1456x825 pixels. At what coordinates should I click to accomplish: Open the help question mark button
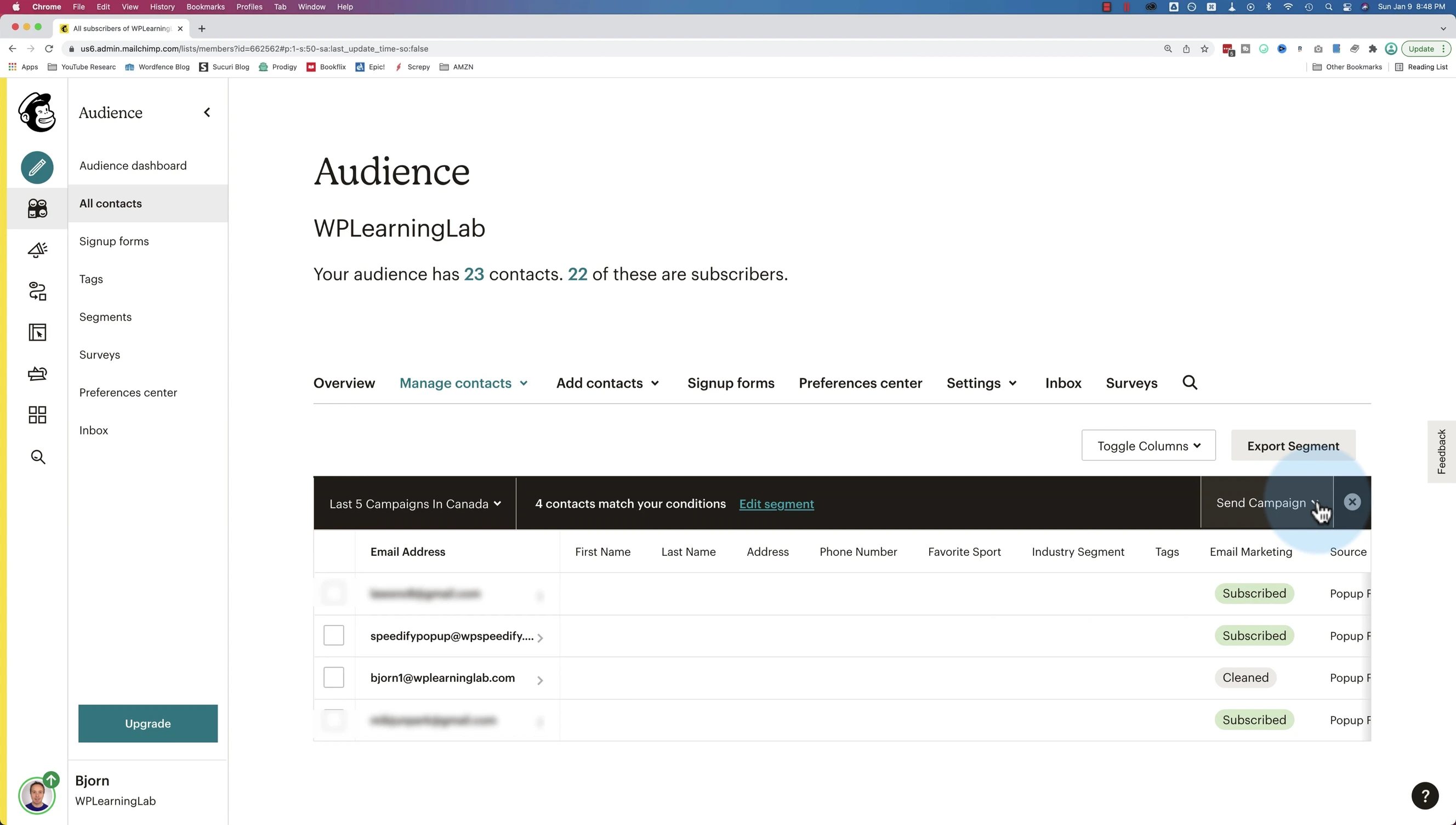pyautogui.click(x=1424, y=795)
